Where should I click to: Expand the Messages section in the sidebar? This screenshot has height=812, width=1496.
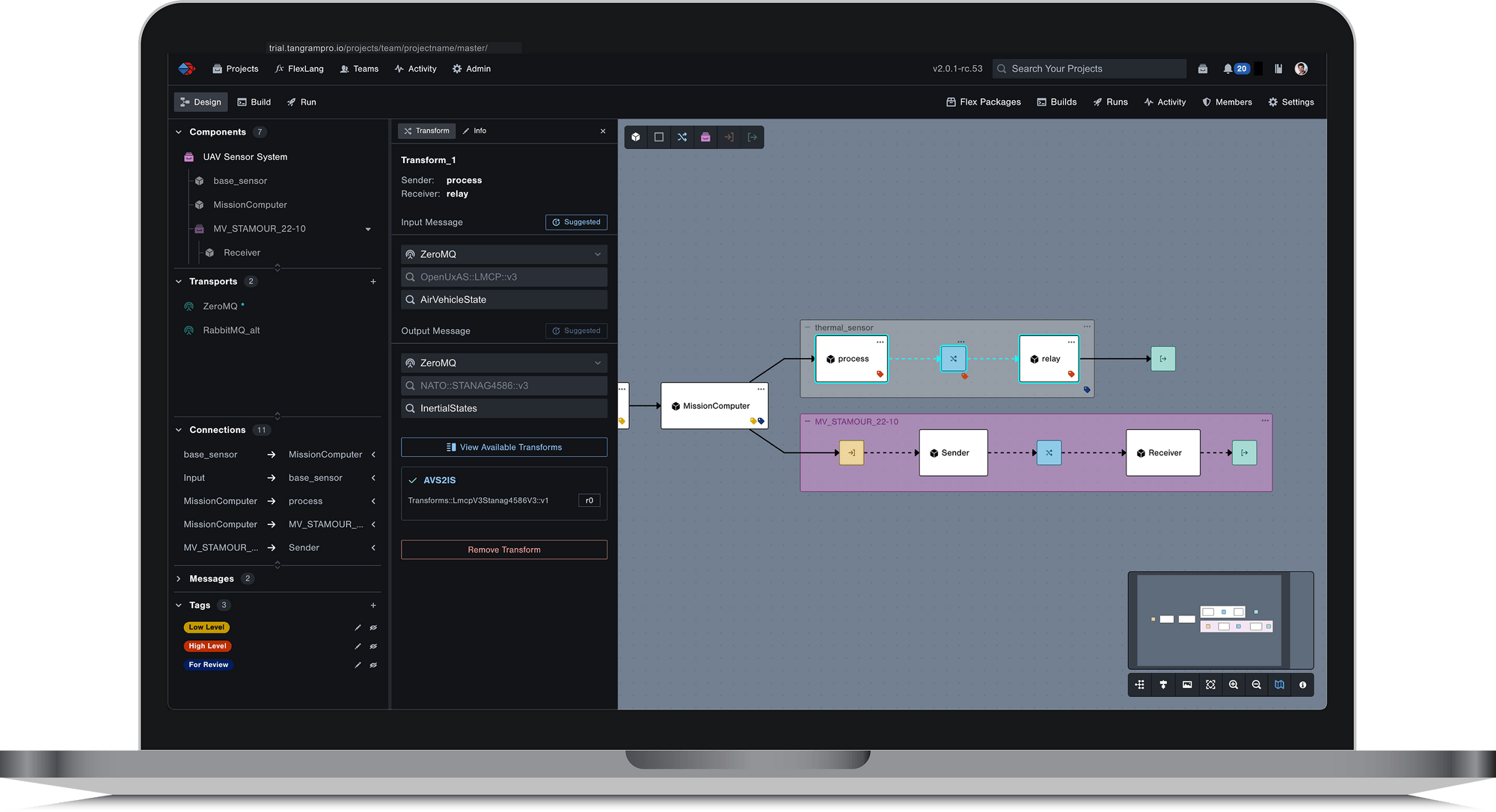coord(178,578)
